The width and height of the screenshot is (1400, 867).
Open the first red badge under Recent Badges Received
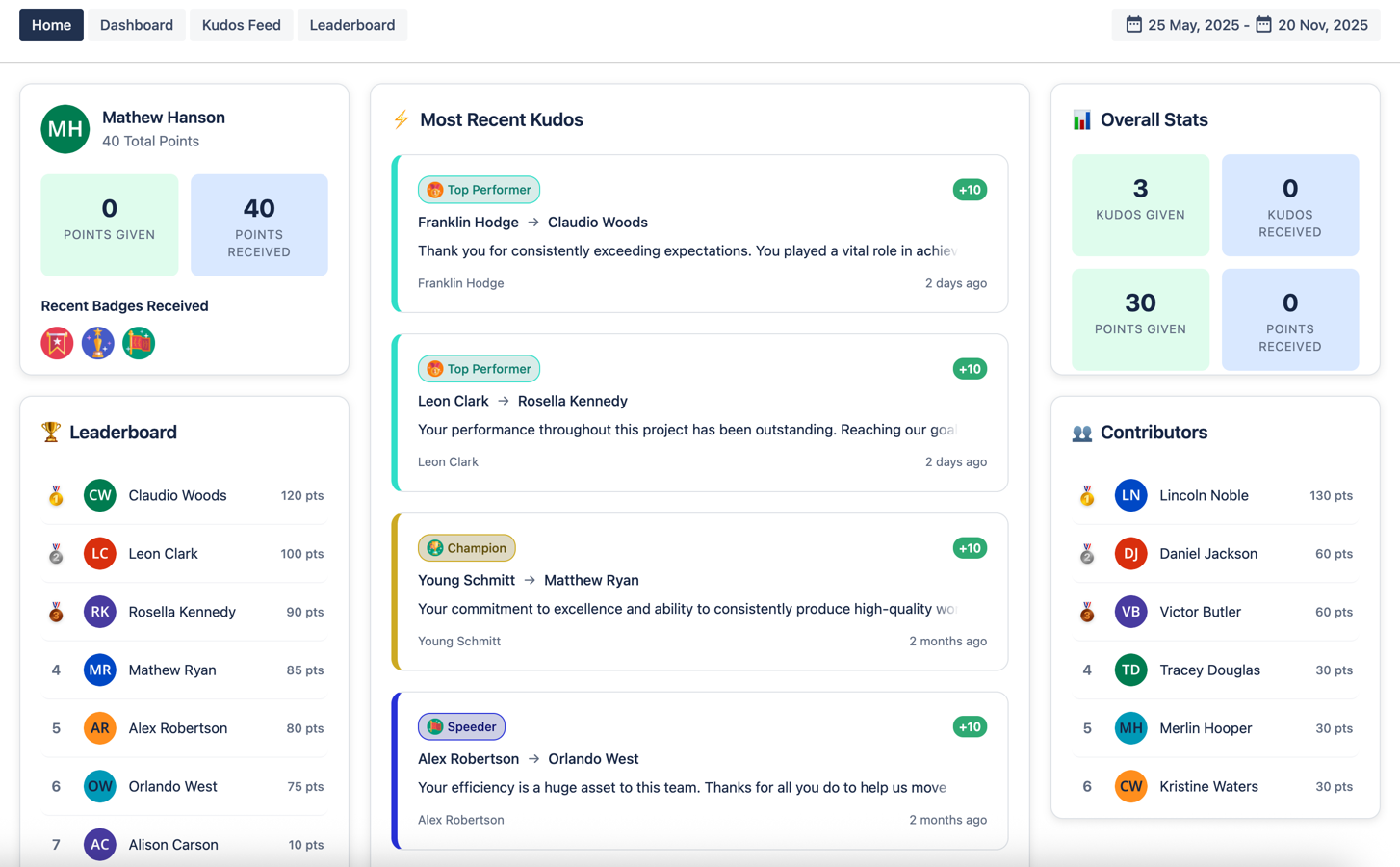coord(57,343)
